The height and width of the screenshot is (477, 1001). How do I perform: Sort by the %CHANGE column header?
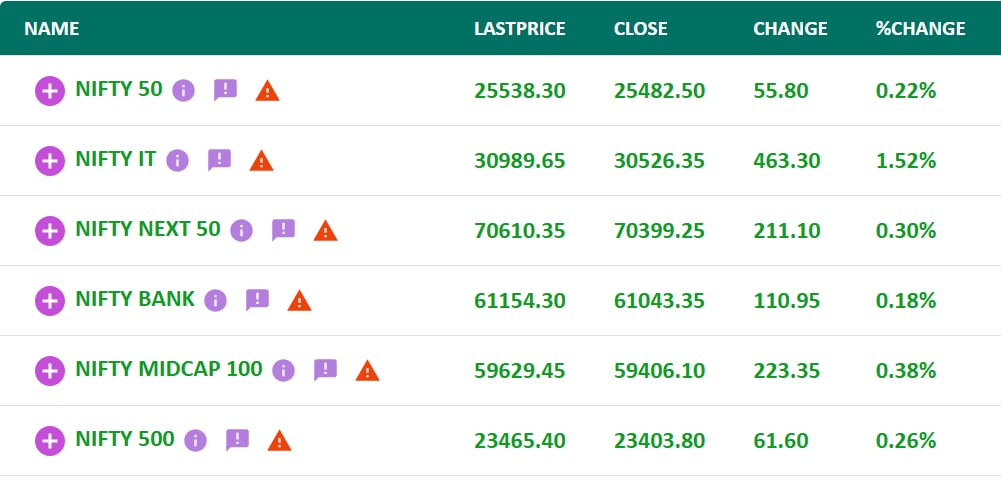pos(920,29)
